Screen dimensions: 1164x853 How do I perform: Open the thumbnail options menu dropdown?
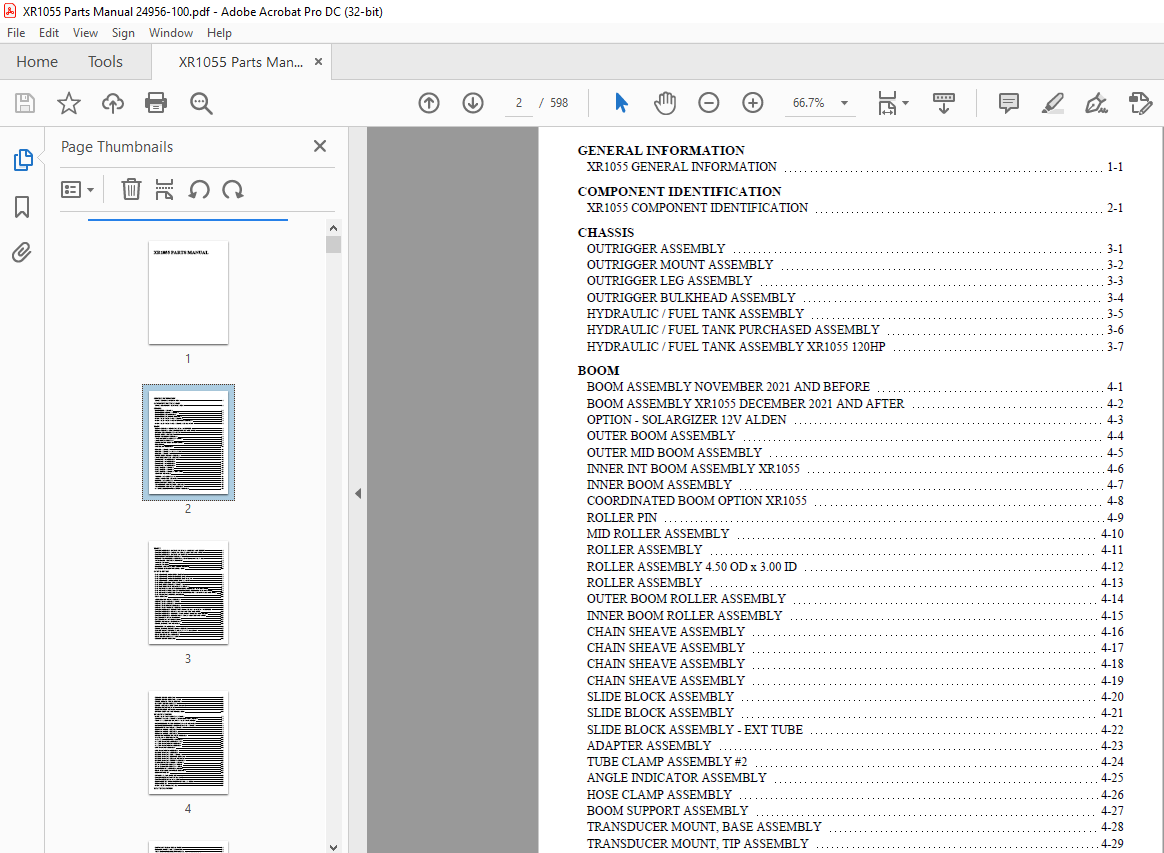(x=77, y=190)
